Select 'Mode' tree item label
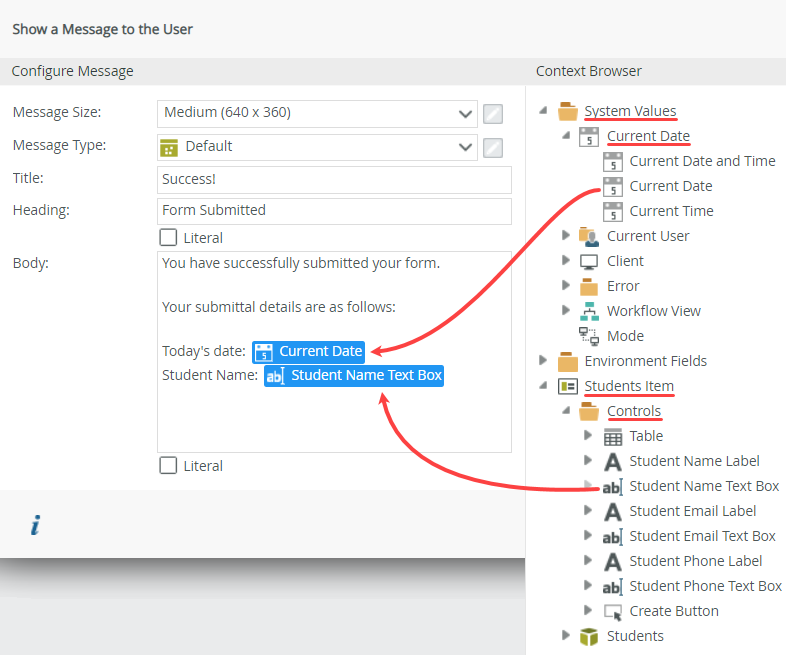Image resolution: width=786 pixels, height=655 pixels. pyautogui.click(x=625, y=336)
